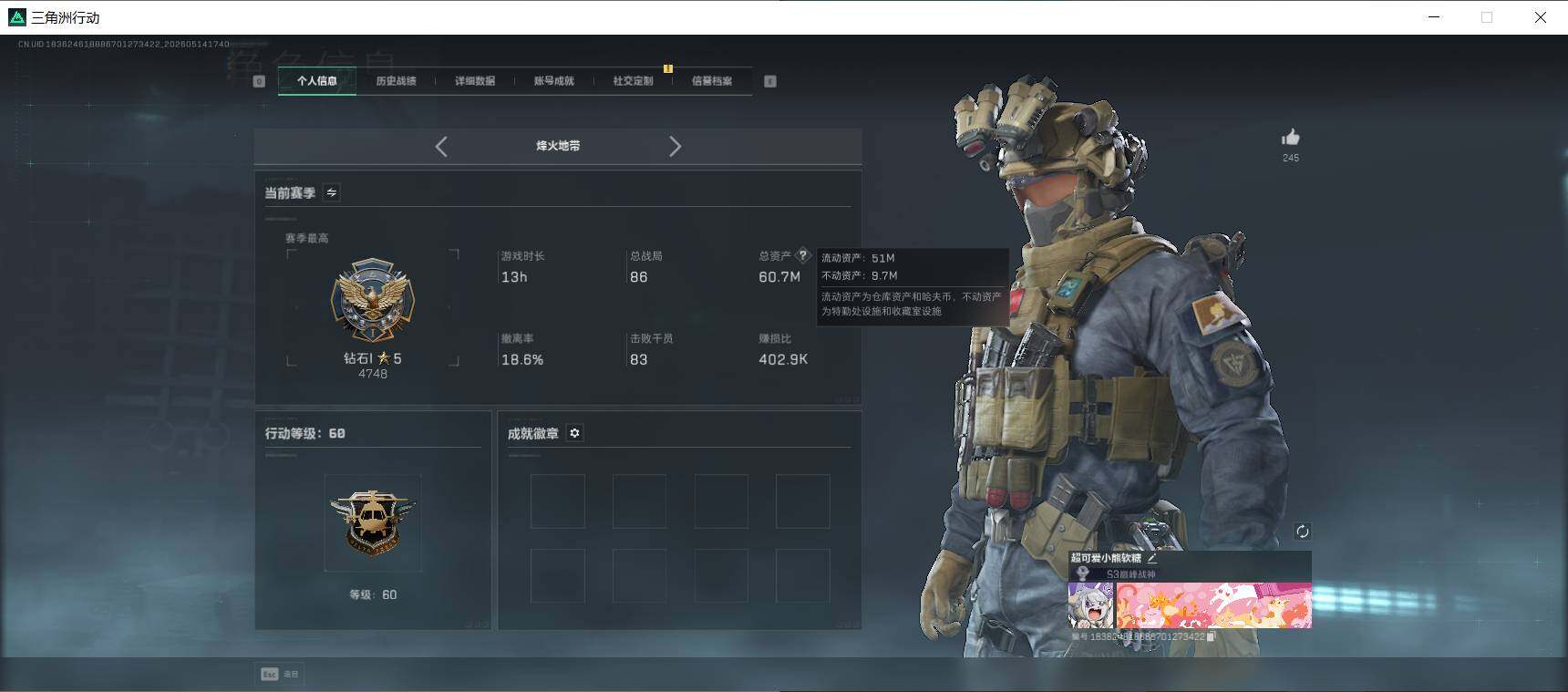Select the first bottom-row badge slot

coord(557,575)
